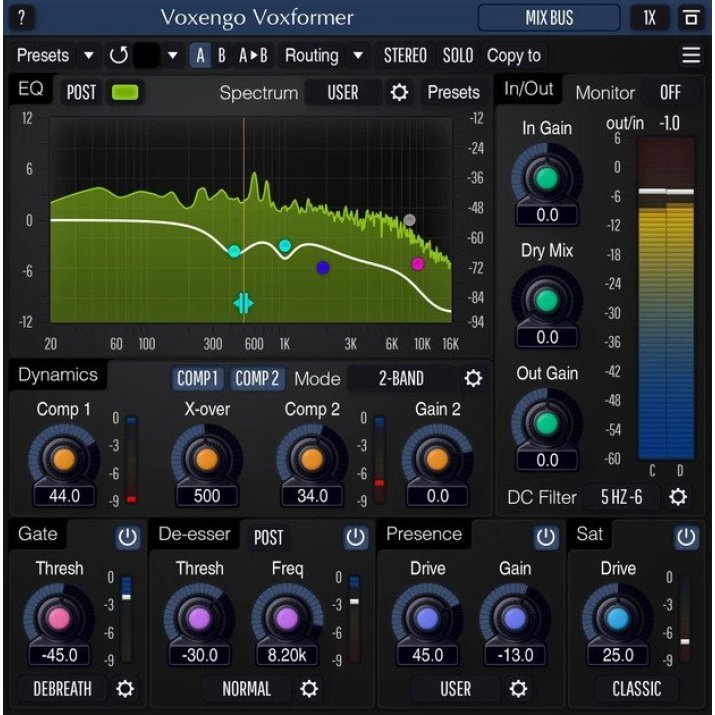This screenshot has height=715, width=715.
Task: Open EQ spectrum settings gear
Action: pos(399,93)
